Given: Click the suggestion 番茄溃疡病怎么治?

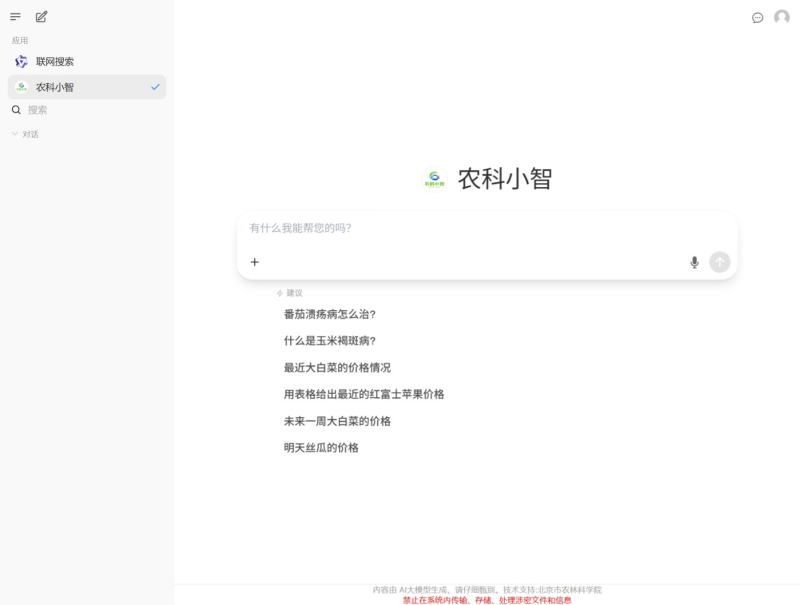Looking at the screenshot, I should pyautogui.click(x=330, y=313).
